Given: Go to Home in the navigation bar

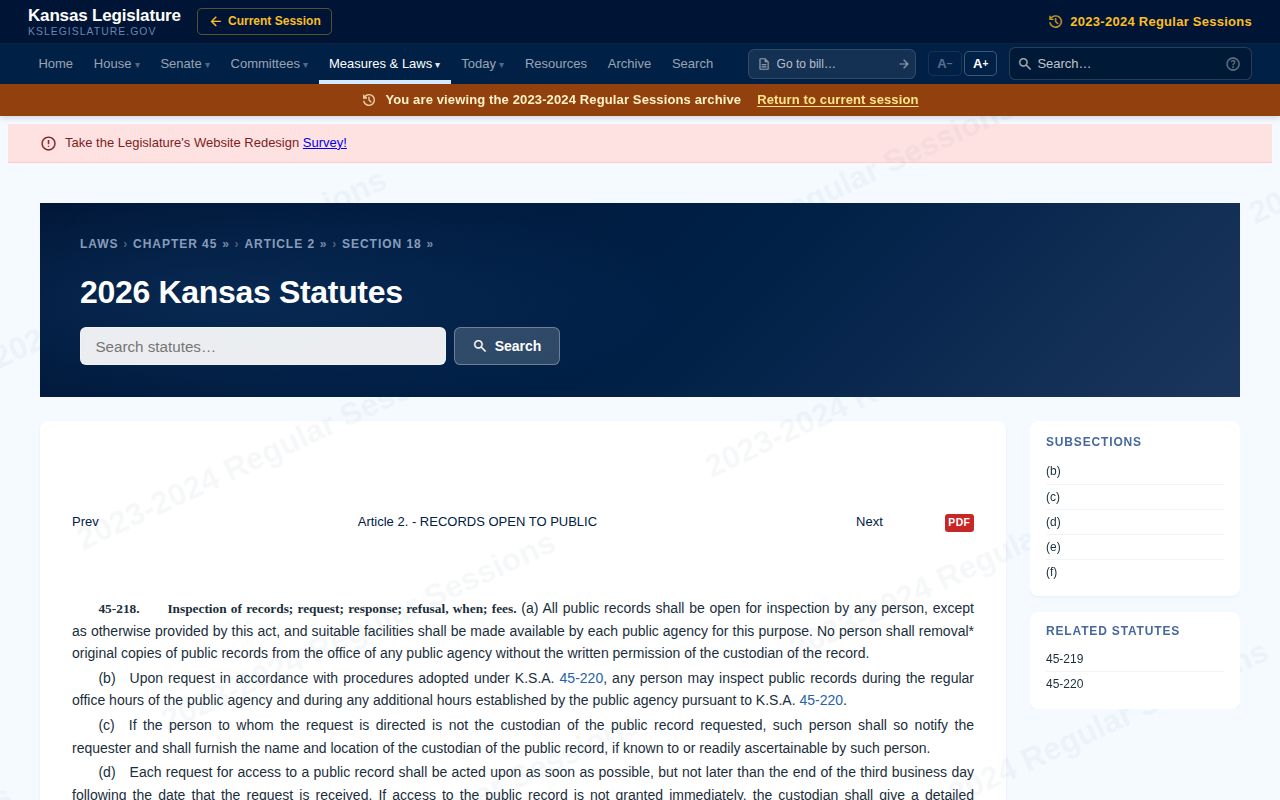Looking at the screenshot, I should pyautogui.click(x=56, y=64).
